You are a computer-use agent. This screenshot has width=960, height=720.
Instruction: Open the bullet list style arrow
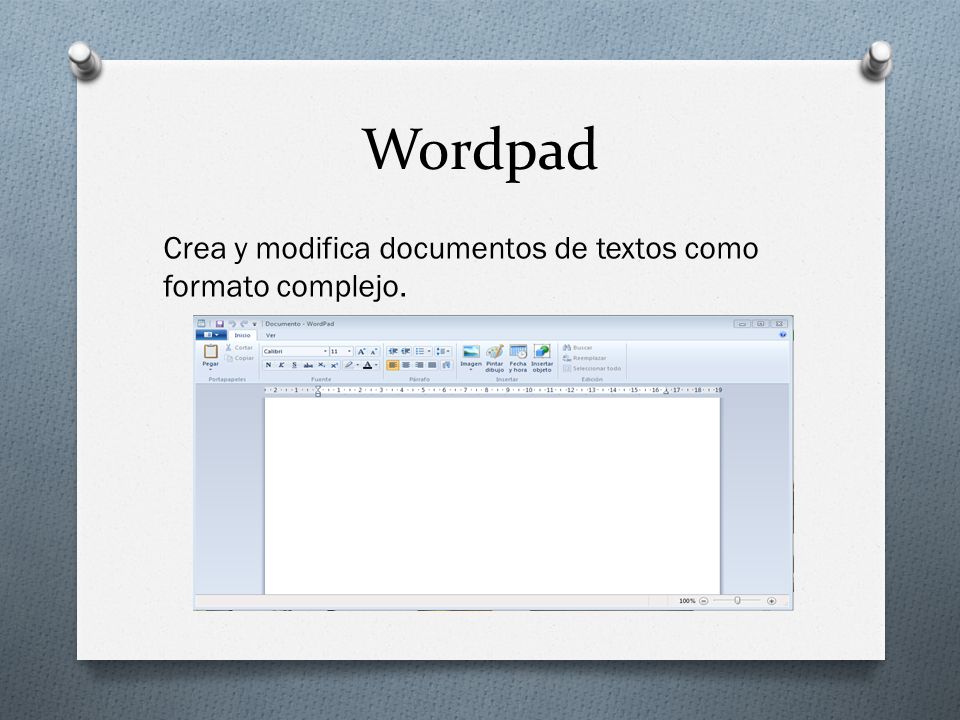tap(429, 351)
